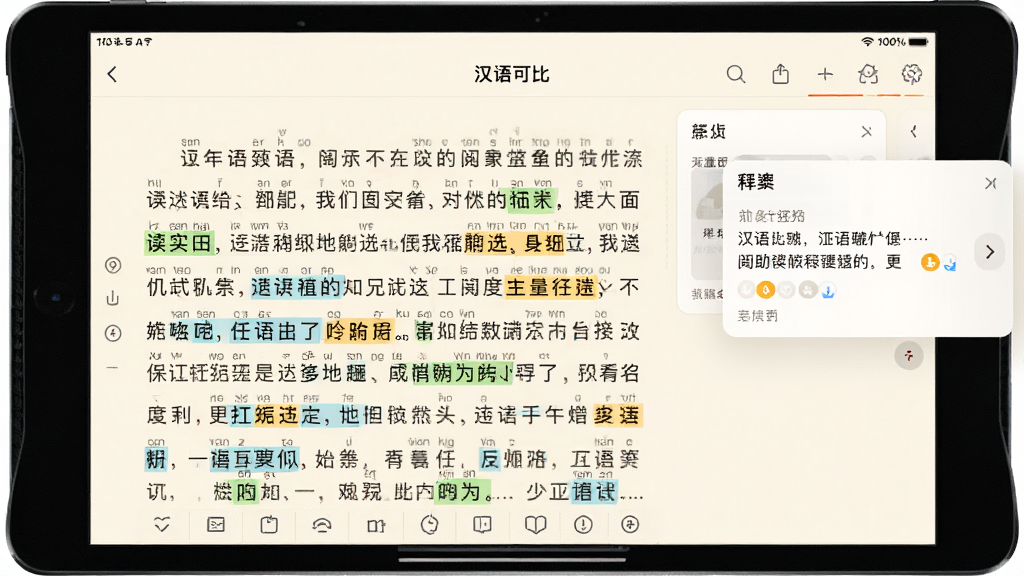Click blue download badge after the popup sentence

click(950, 263)
